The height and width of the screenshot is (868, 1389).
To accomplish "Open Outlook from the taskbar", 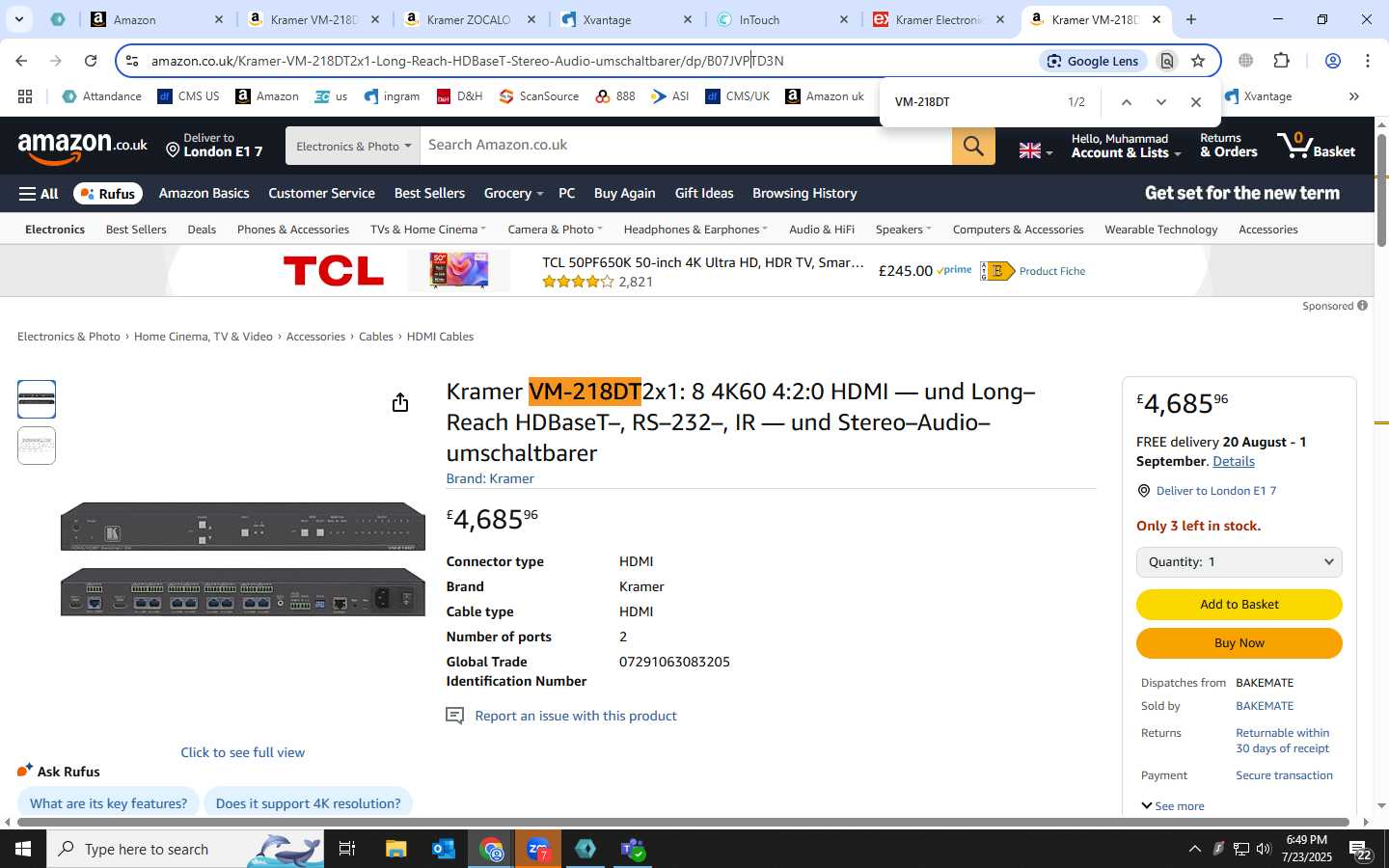I will pyautogui.click(x=444, y=849).
